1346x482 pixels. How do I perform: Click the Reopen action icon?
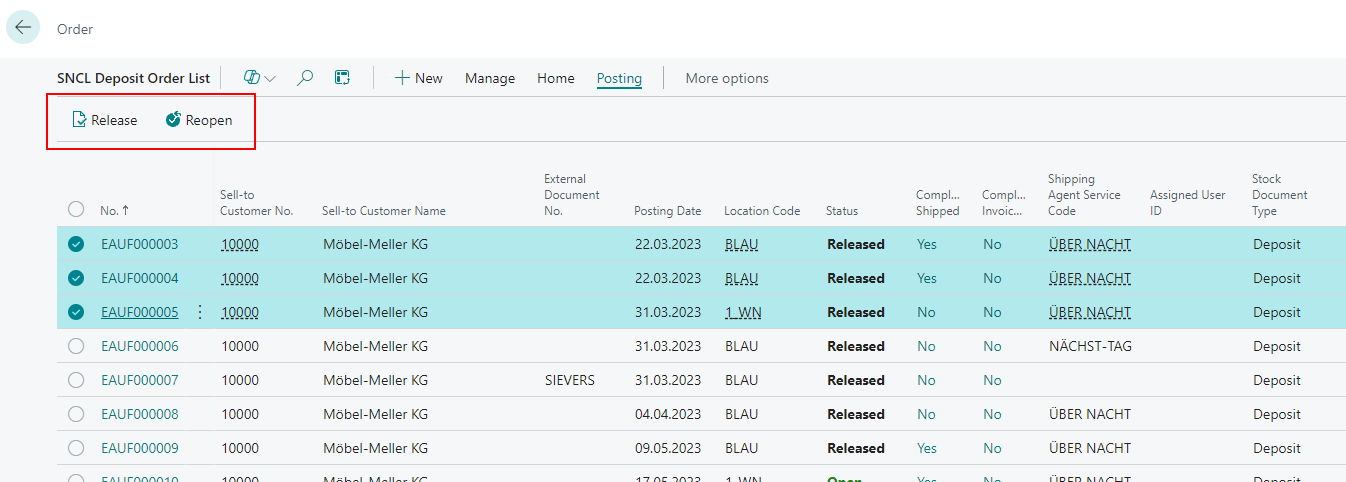tap(173, 120)
